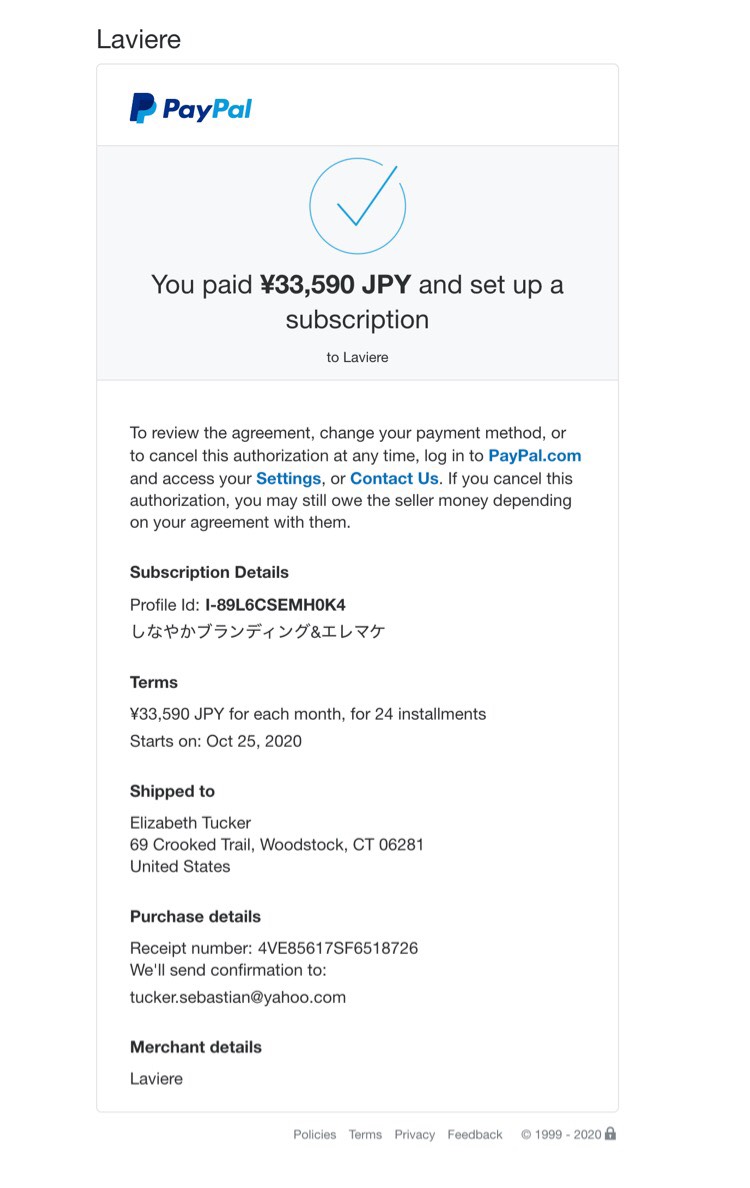Click the profile ID I-89L6CSEMH0K4
The image size is (750, 1188).
click(276, 605)
